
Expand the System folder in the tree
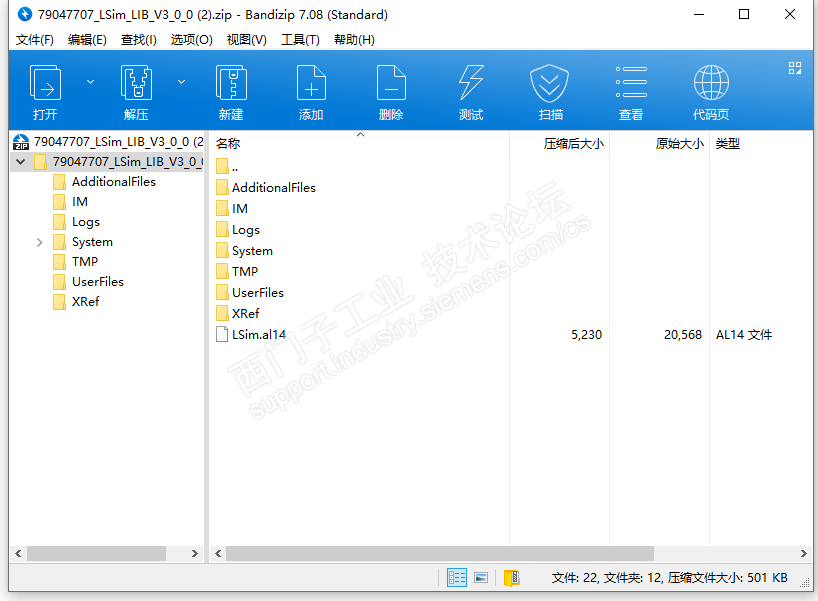(40, 242)
